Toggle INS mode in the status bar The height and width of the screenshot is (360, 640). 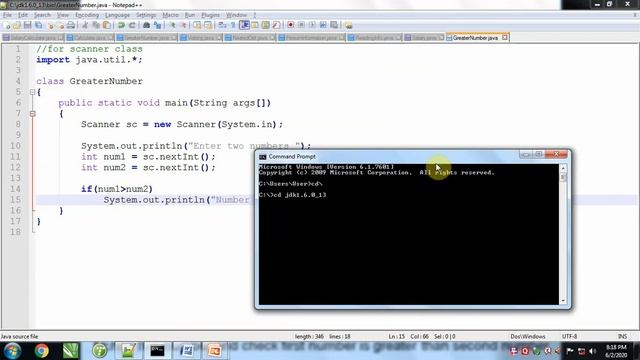click(622, 337)
